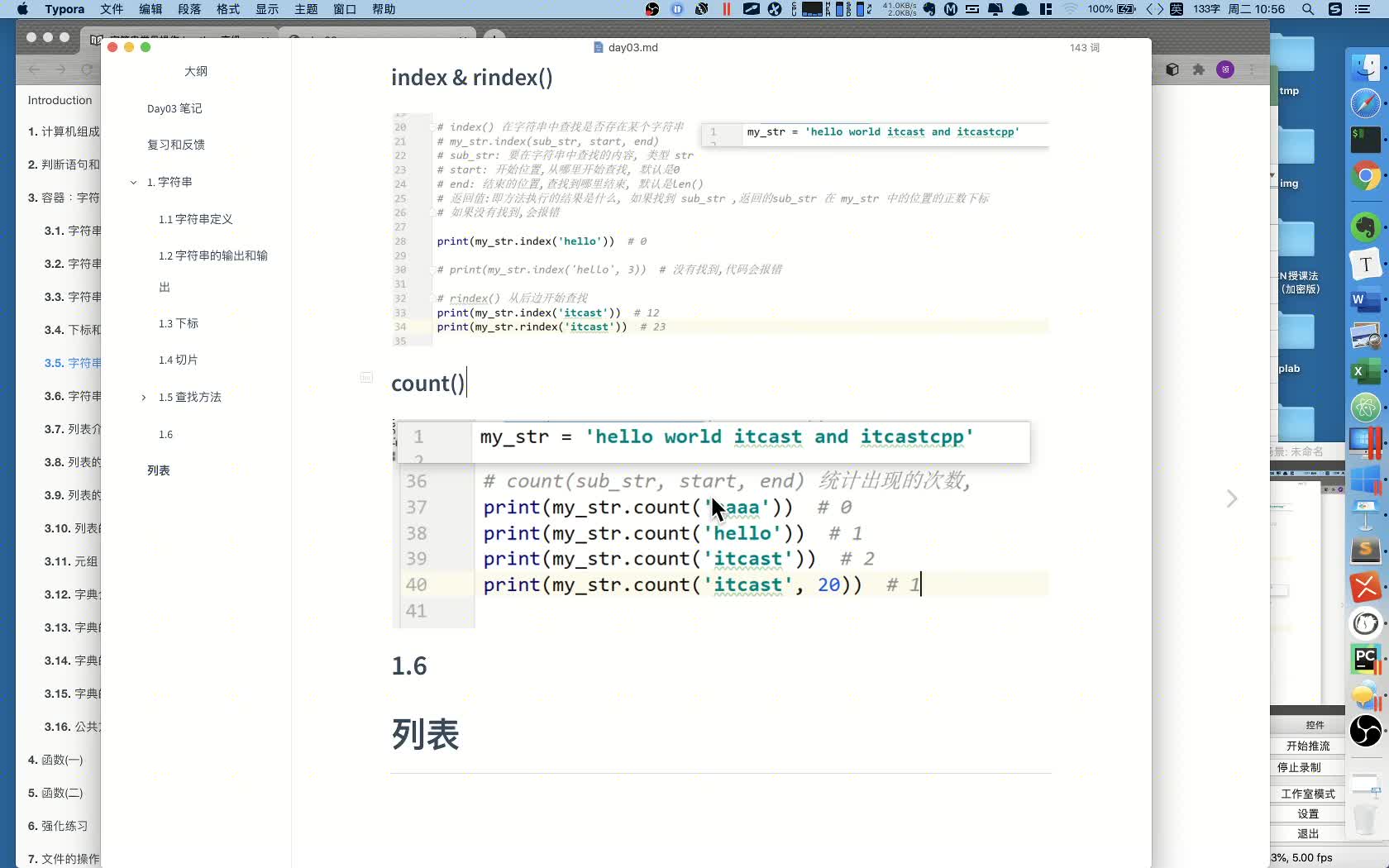
Task: Click the Spotlight search magnifier
Action: click(x=1307, y=9)
